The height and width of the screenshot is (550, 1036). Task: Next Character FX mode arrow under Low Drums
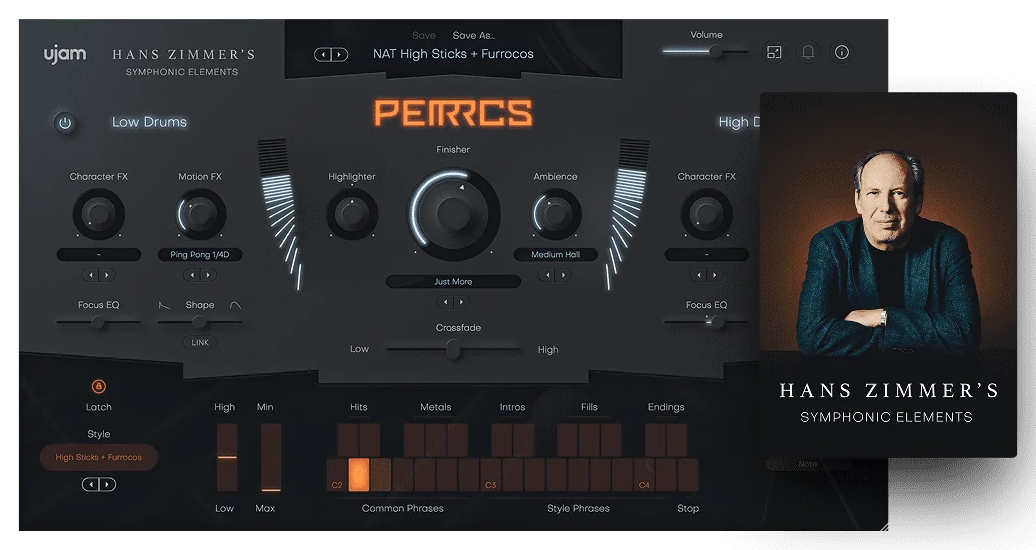(x=107, y=275)
